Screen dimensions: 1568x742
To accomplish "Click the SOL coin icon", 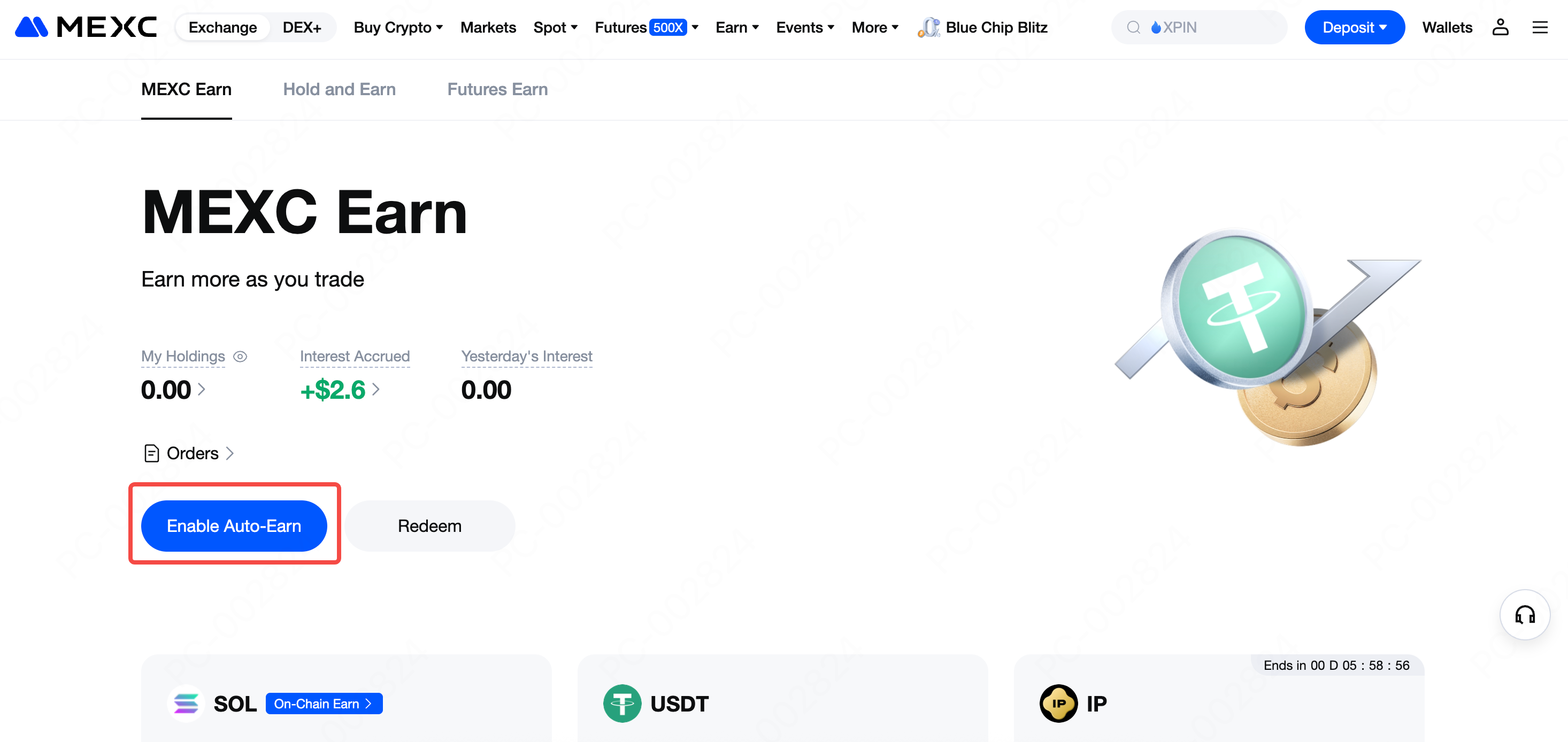I will tap(186, 704).
